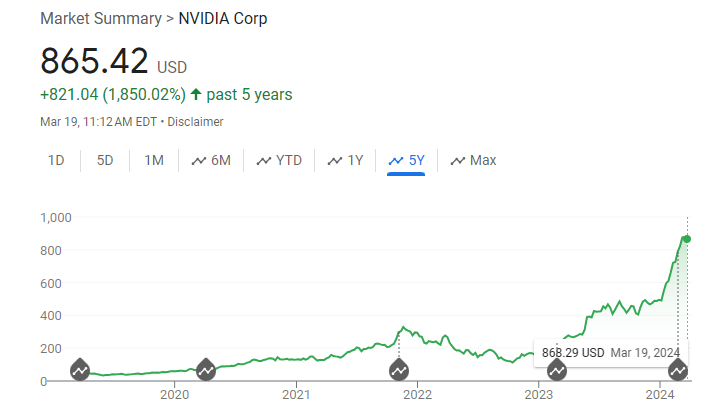Screen dimensions: 726x415
Task: Click the event marker icon after 2020
Action: click(x=206, y=370)
